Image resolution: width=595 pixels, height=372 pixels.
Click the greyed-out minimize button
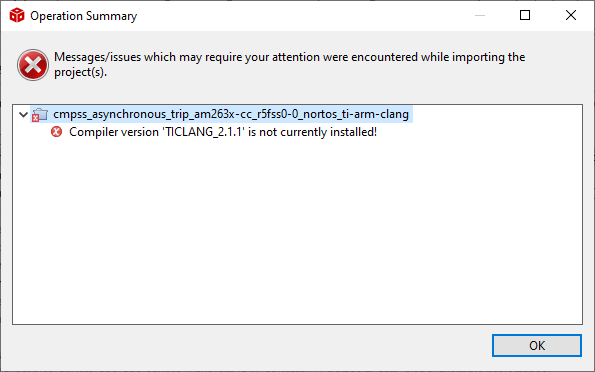tap(480, 15)
